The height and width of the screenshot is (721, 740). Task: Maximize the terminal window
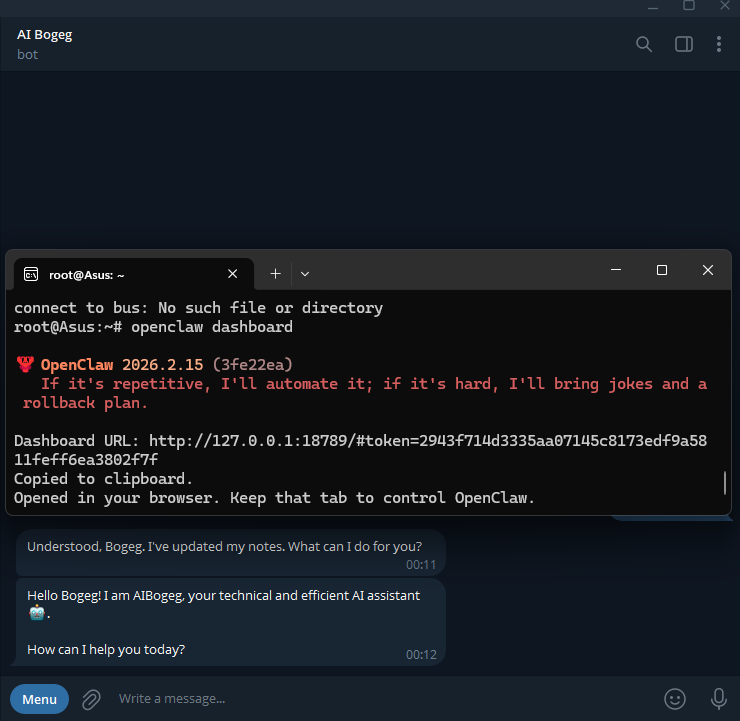point(662,270)
